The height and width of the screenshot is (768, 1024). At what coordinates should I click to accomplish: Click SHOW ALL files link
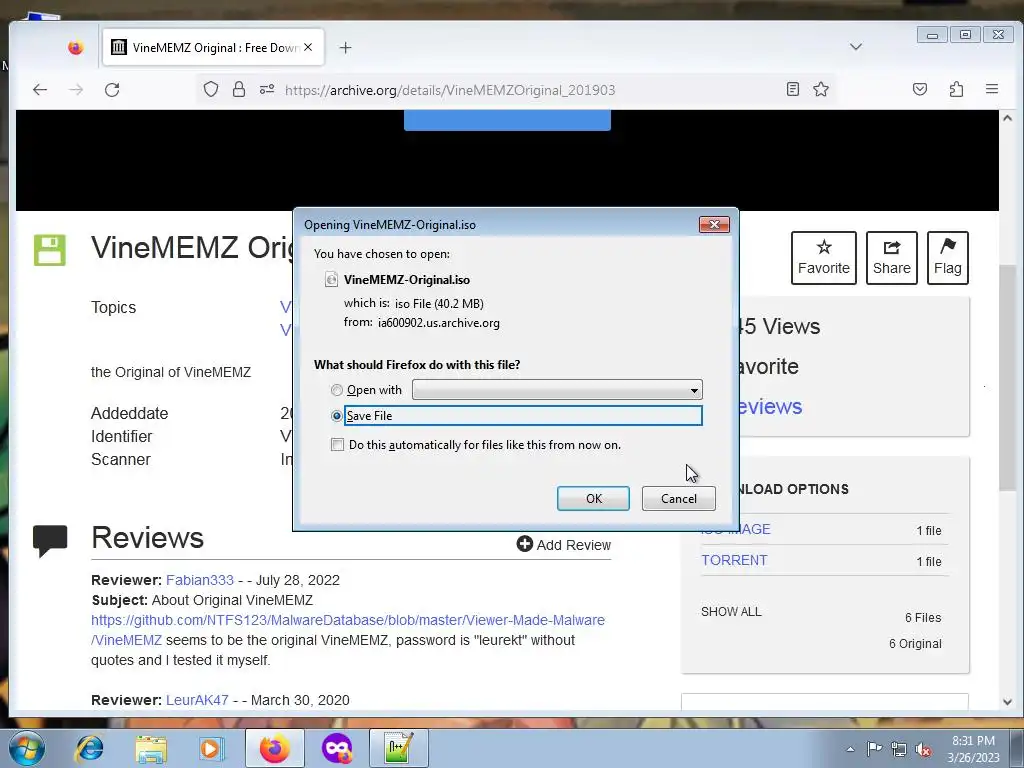point(731,612)
